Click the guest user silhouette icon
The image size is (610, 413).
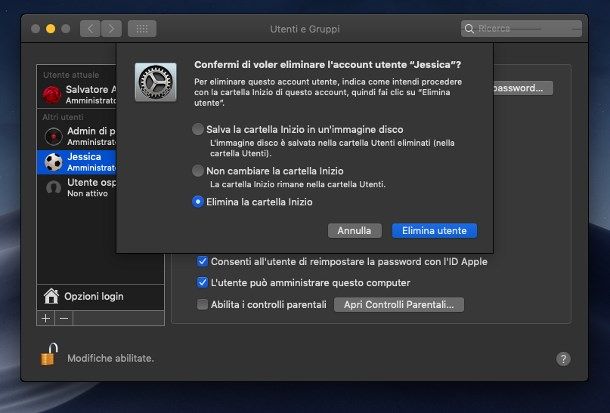pos(53,187)
